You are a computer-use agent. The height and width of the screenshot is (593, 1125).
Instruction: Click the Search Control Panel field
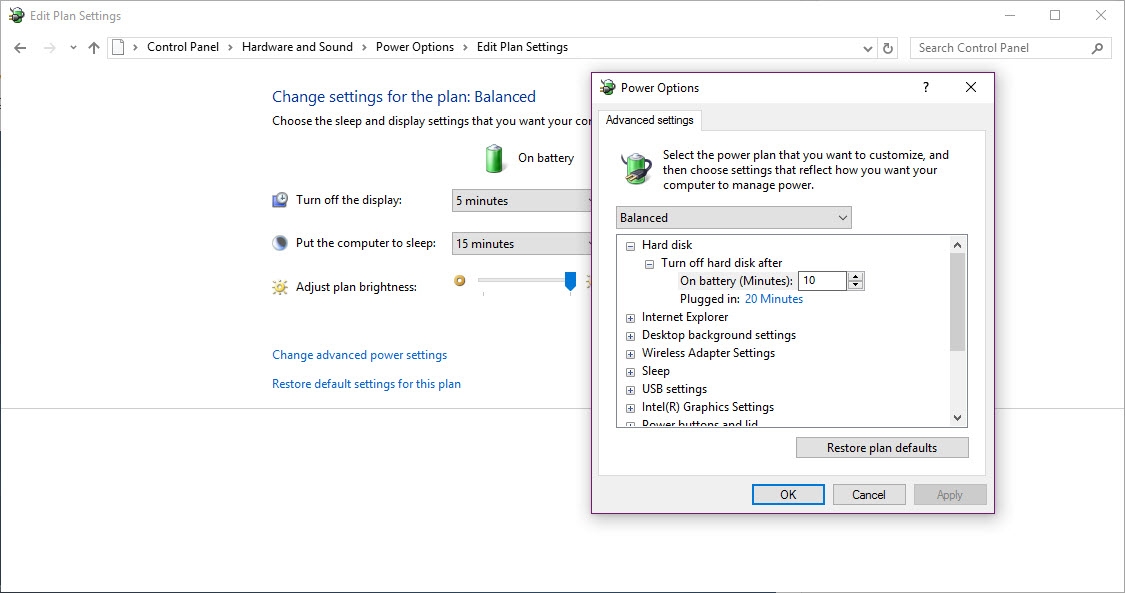(x=1010, y=48)
